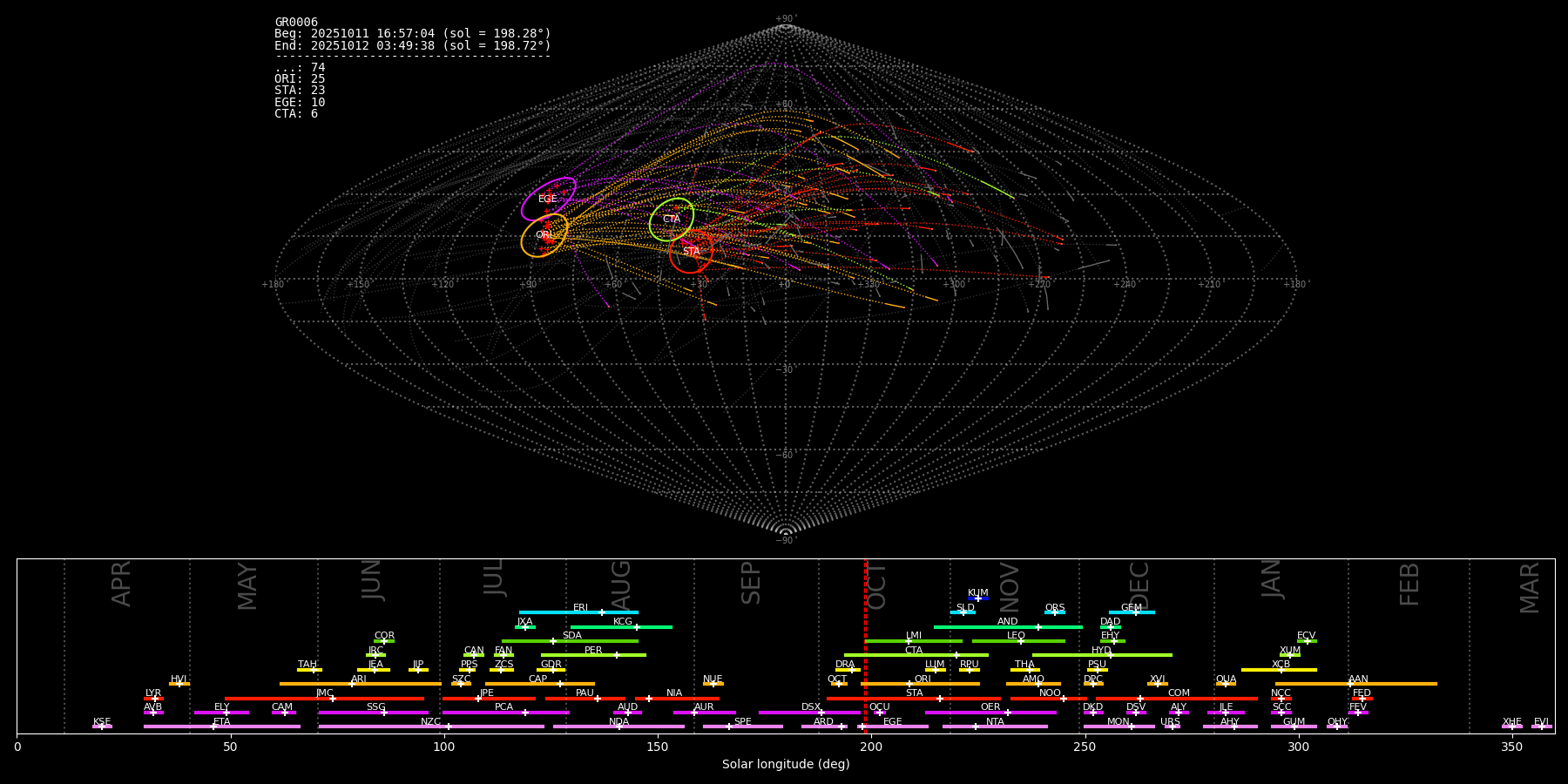This screenshot has width=1568, height=784.
Task: Click the ETA shower bar
Action: point(222,727)
